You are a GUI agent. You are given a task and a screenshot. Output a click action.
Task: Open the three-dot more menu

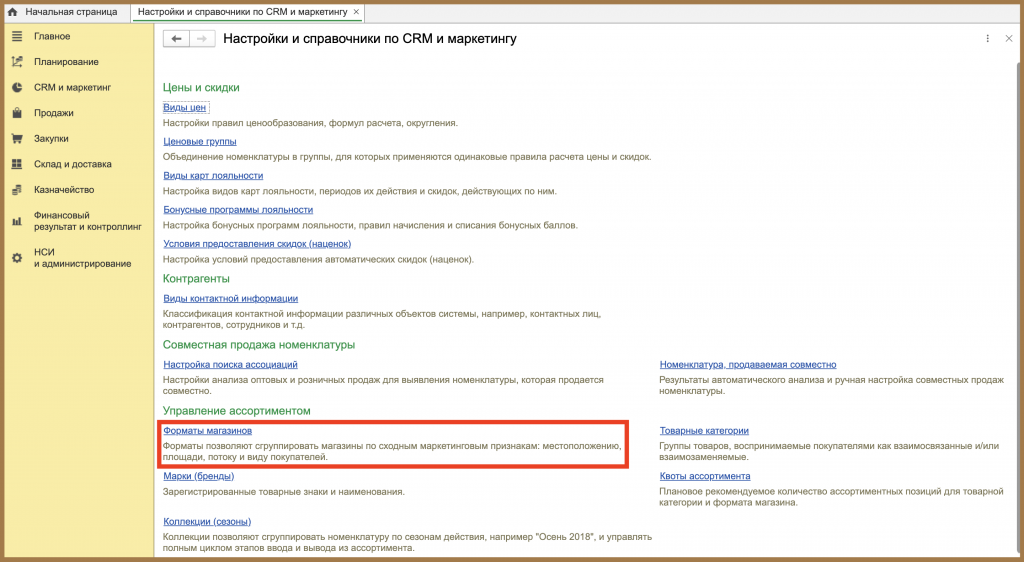point(987,39)
